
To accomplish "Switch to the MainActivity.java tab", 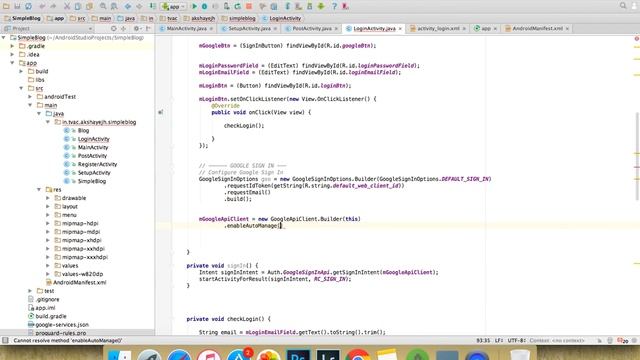I will point(187,29).
